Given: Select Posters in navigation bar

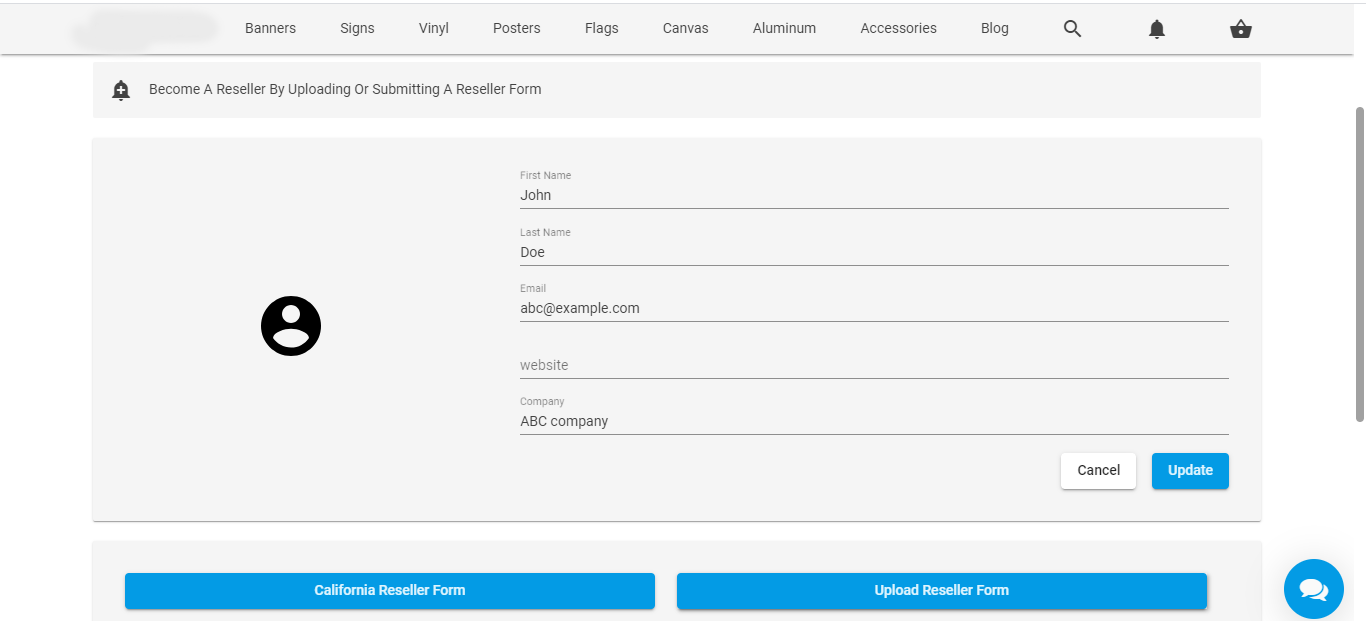Looking at the screenshot, I should point(517,28).
